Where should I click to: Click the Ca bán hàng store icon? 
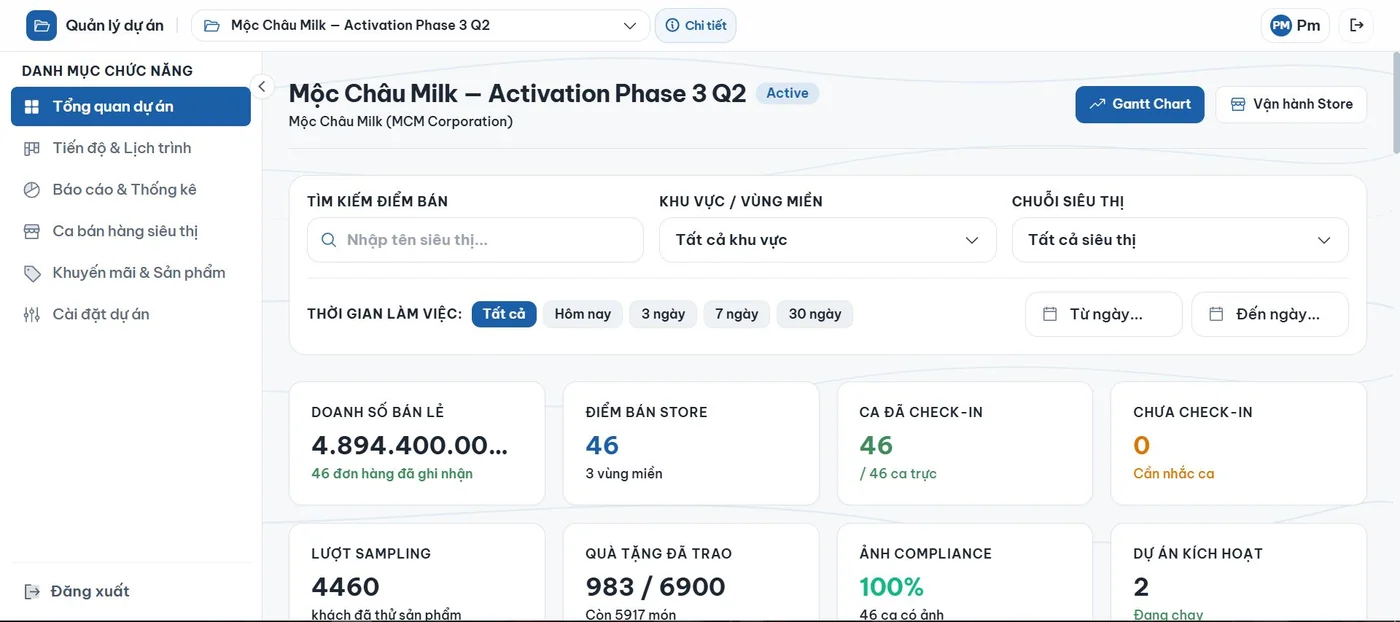(x=32, y=231)
